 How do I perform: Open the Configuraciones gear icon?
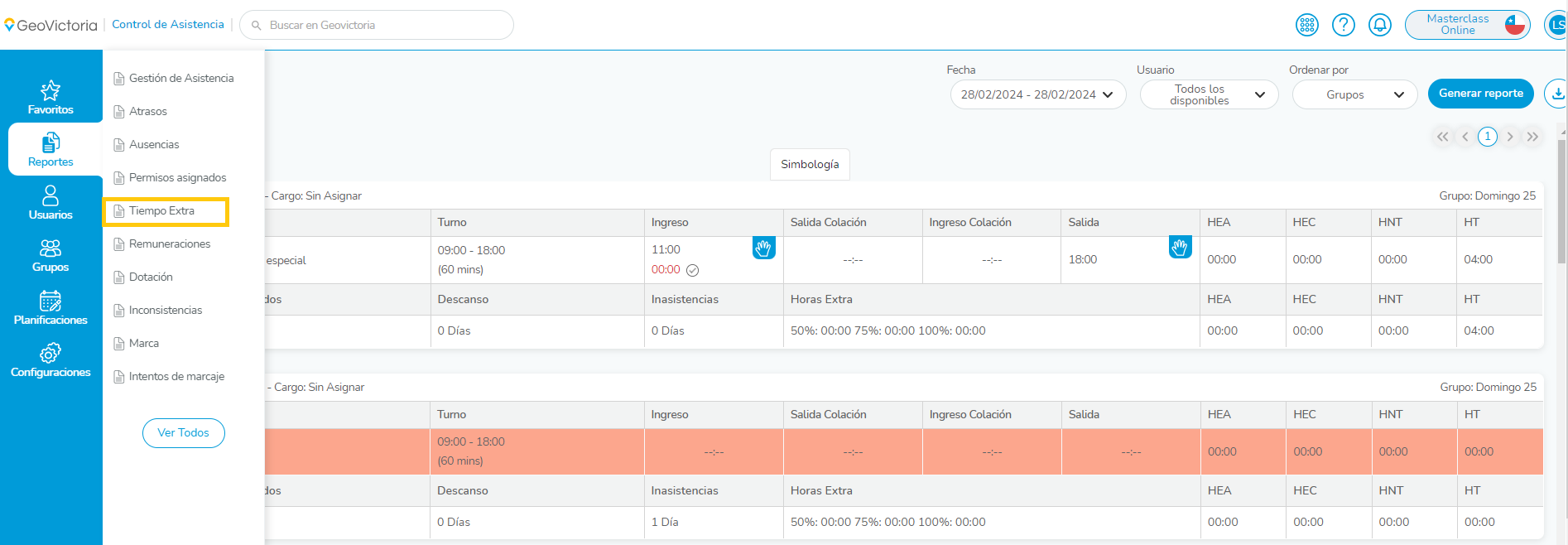click(x=51, y=354)
